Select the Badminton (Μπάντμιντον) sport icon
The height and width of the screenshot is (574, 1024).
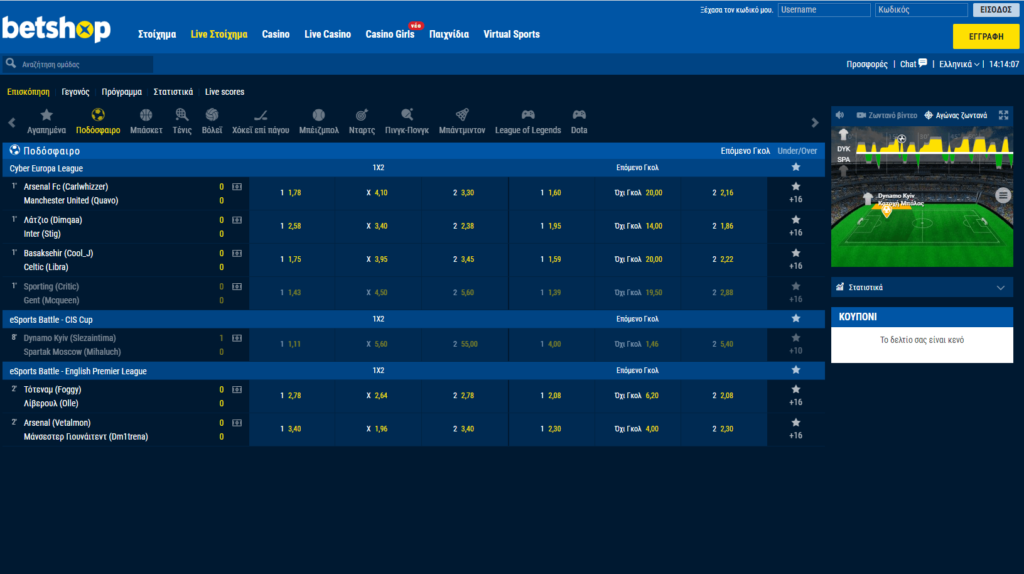462,116
